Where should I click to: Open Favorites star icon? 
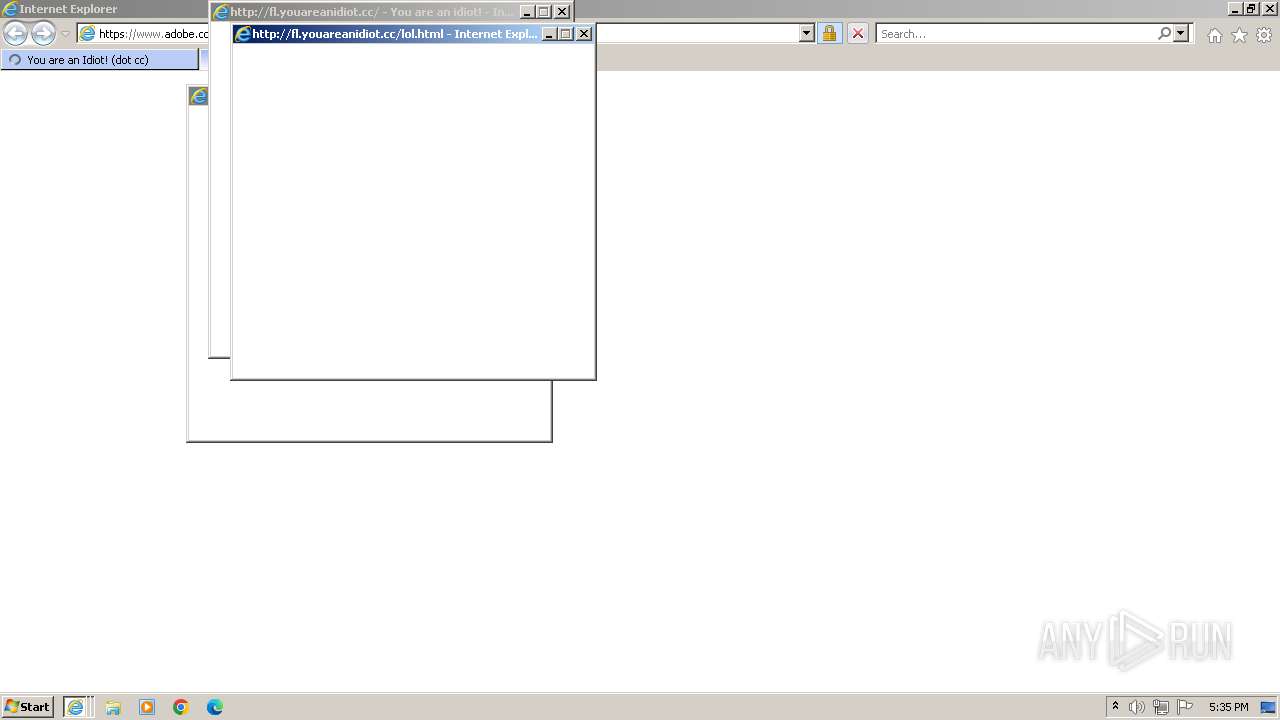[x=1239, y=35]
